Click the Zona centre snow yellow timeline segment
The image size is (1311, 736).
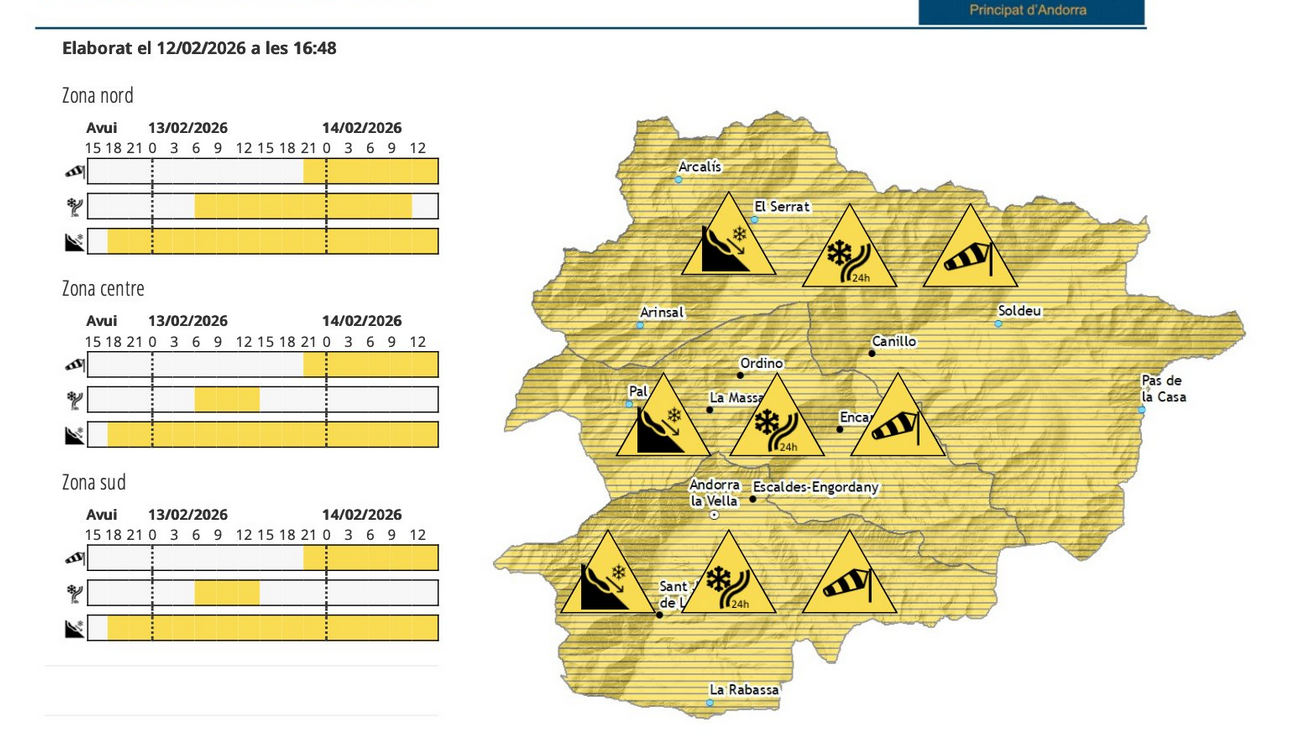[x=227, y=400]
